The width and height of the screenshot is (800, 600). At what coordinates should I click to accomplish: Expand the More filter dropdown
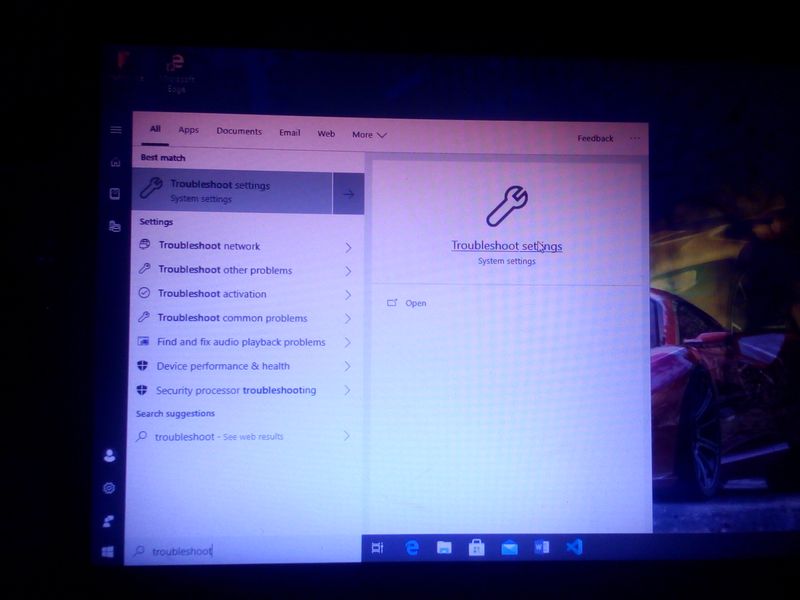(x=369, y=134)
